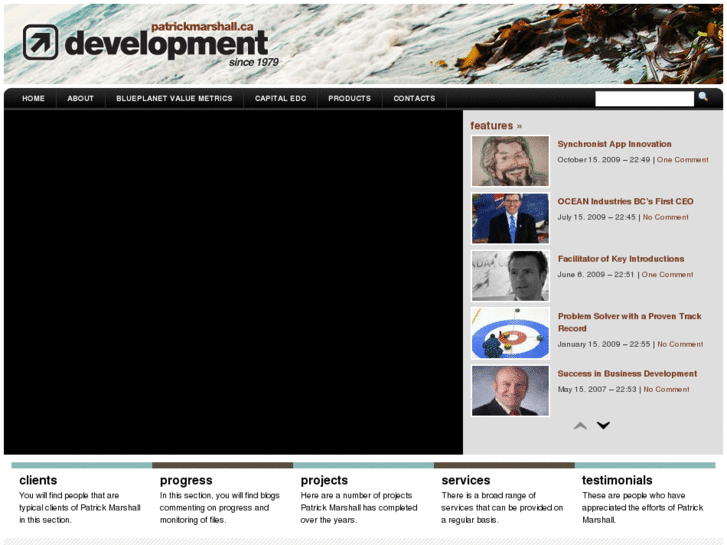Screen dimensions: 727x545
Task: Focus the search input field
Action: pyautogui.click(x=644, y=98)
